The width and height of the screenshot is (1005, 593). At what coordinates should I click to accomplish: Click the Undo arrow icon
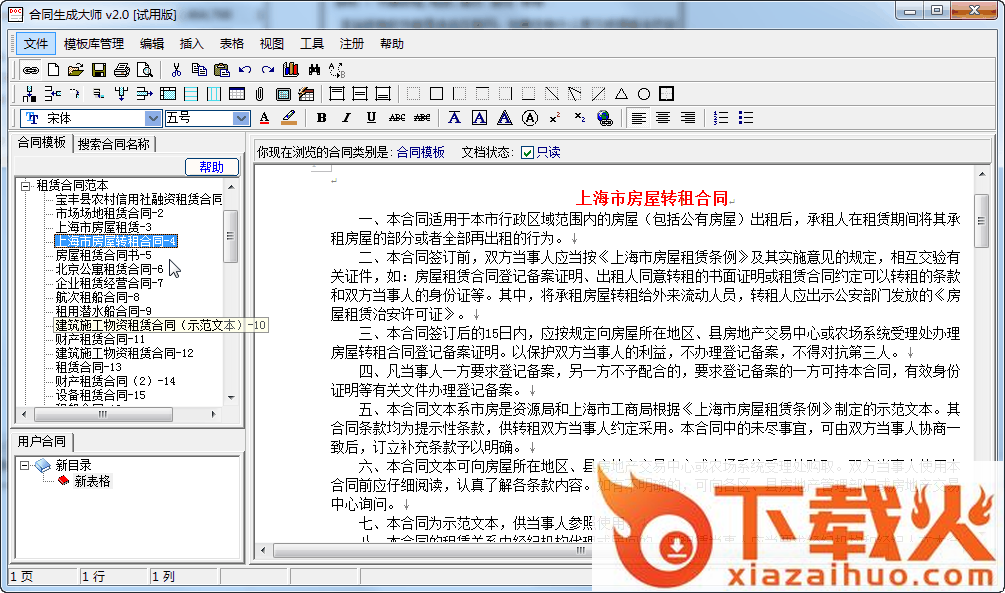point(245,70)
